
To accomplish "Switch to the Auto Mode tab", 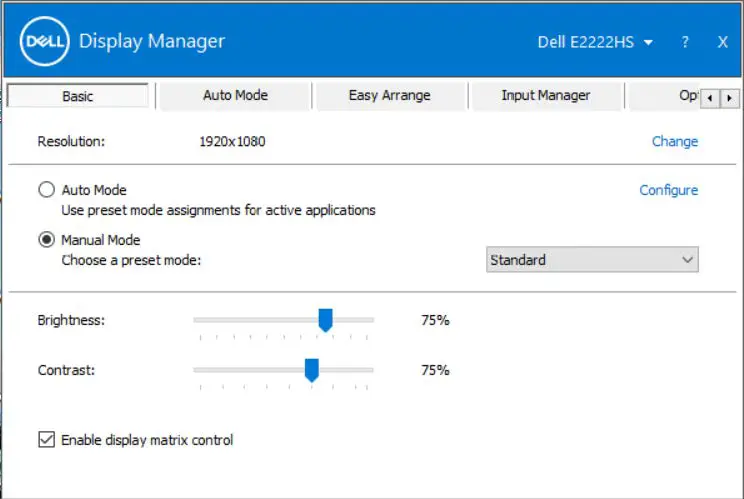I will click(x=235, y=96).
